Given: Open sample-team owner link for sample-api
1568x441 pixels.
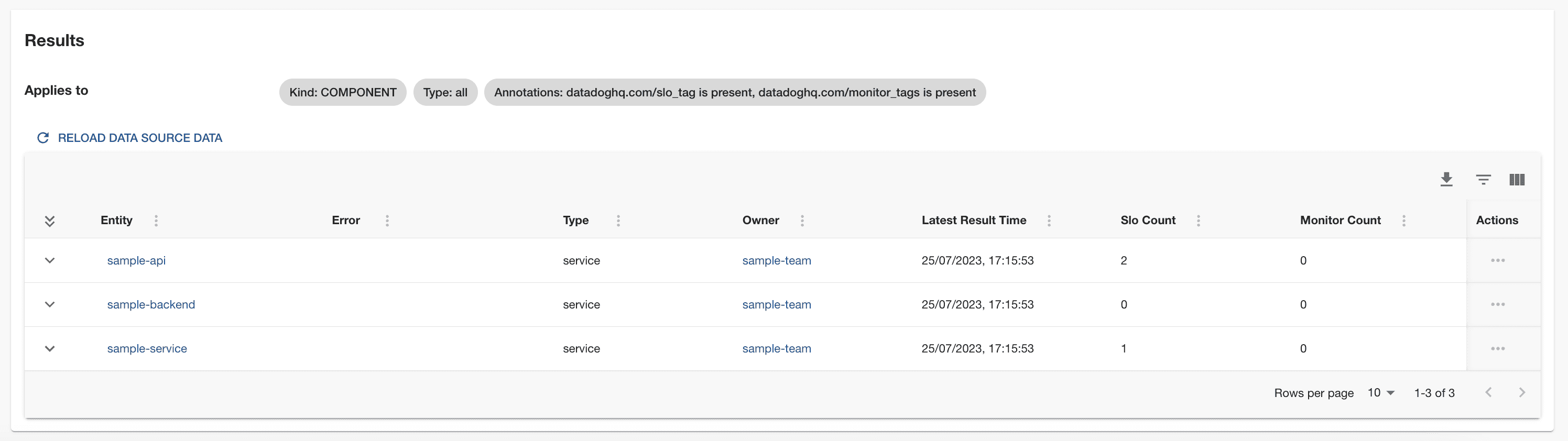Looking at the screenshot, I should pyautogui.click(x=776, y=260).
